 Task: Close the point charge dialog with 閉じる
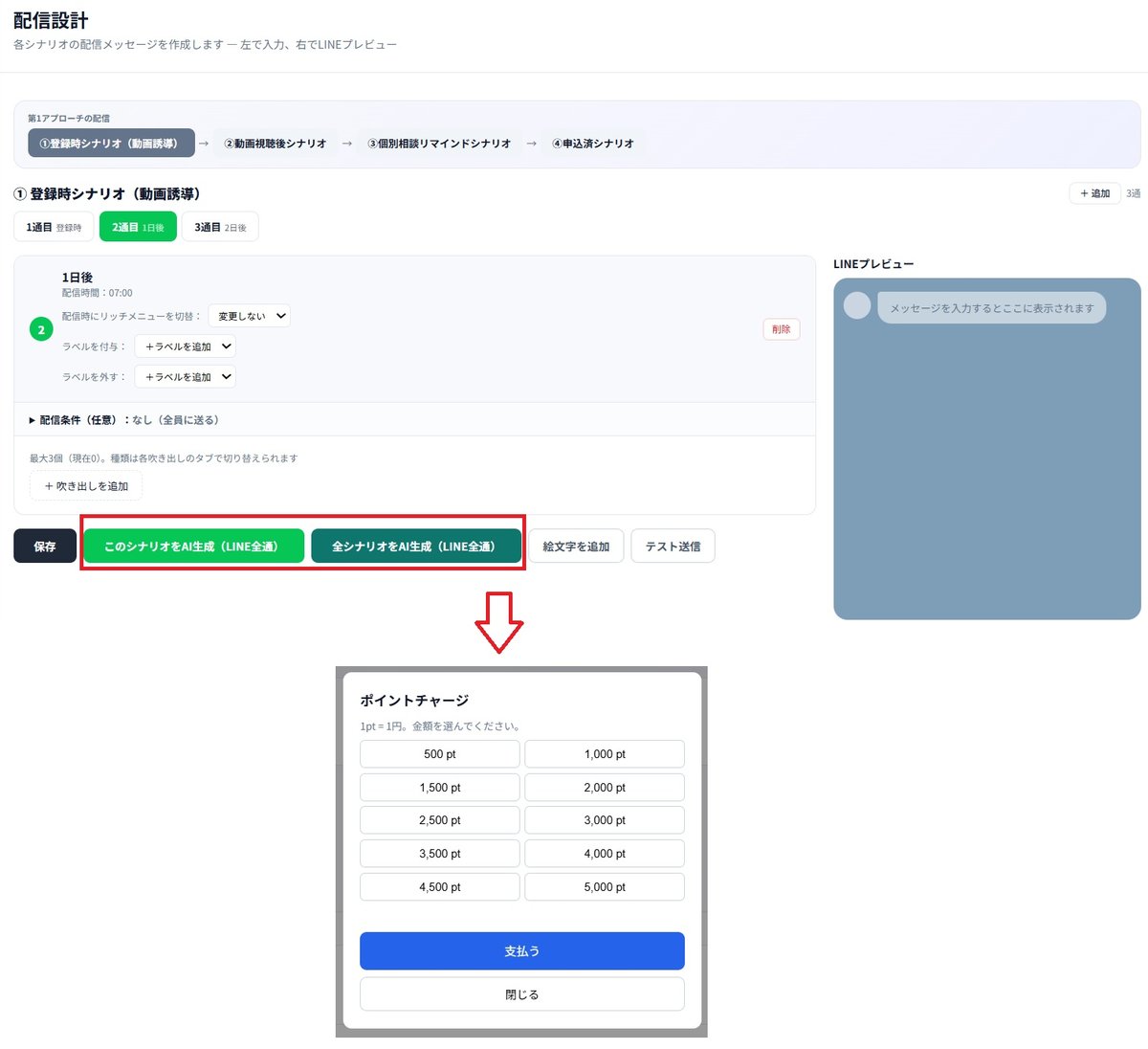point(522,994)
